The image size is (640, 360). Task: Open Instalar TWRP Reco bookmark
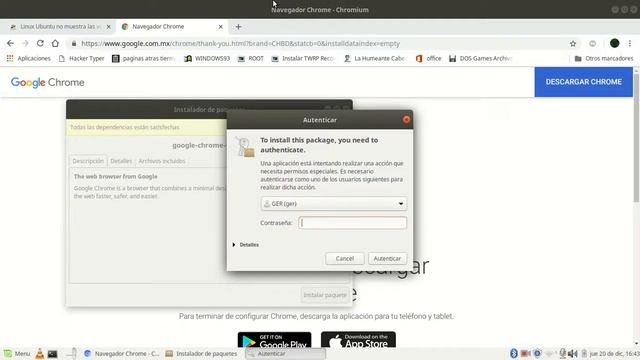click(x=303, y=58)
